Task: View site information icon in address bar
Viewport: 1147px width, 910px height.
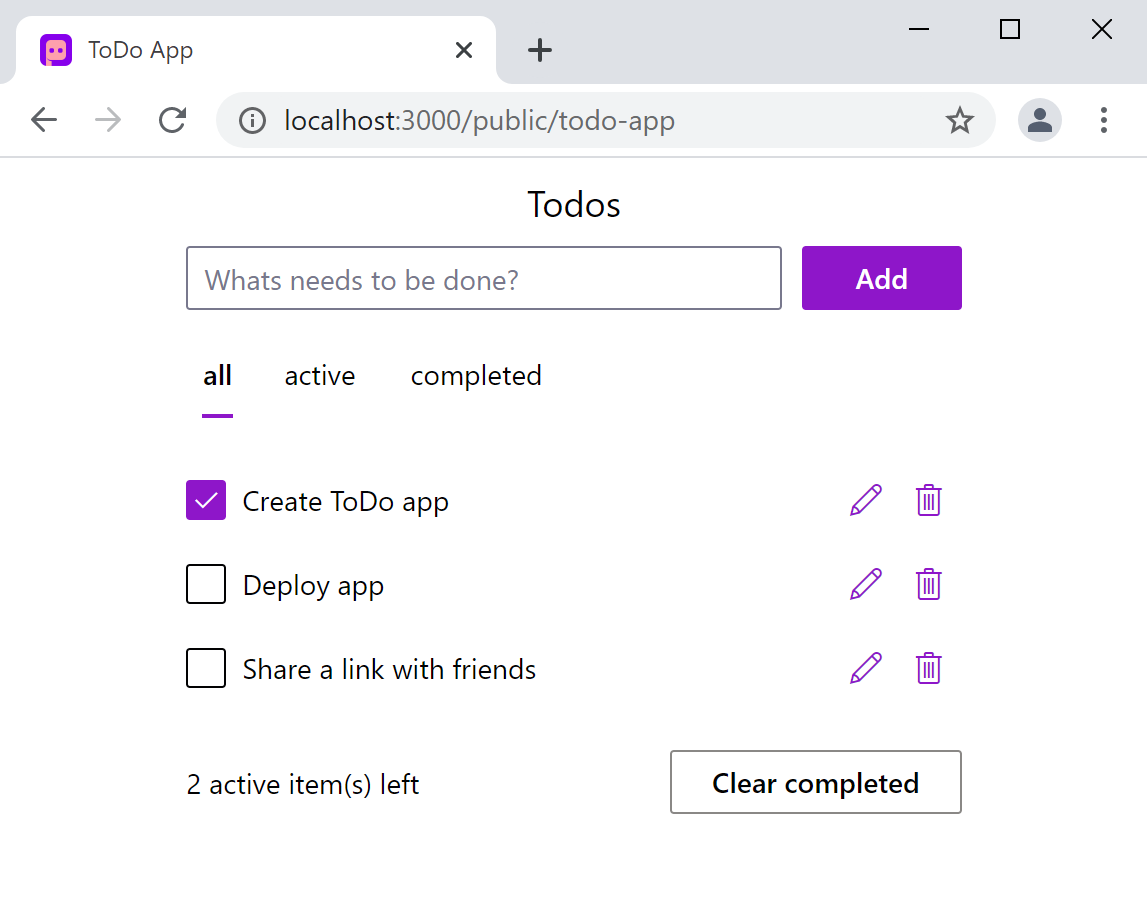Action: (x=252, y=121)
